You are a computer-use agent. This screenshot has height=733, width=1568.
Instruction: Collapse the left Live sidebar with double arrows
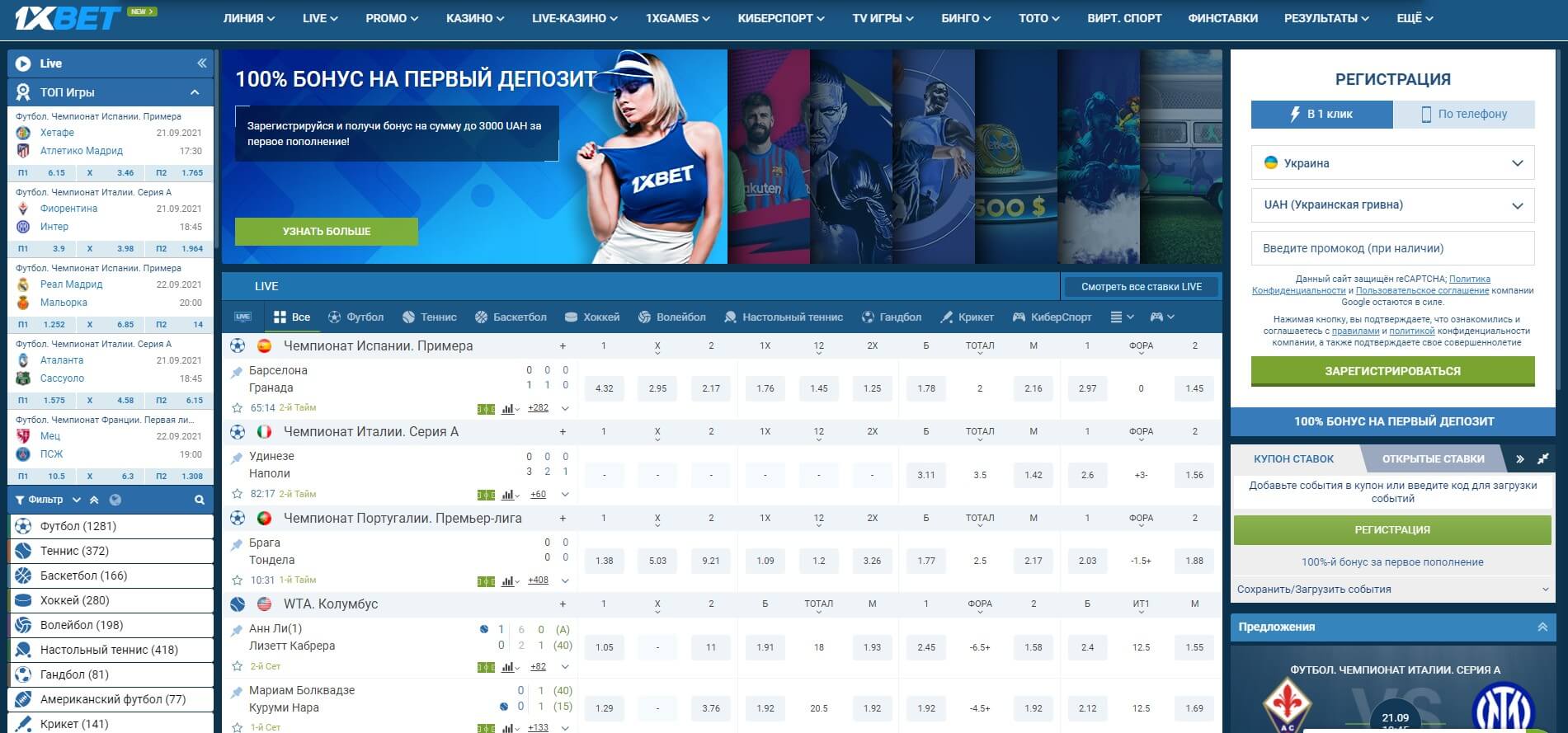pyautogui.click(x=201, y=63)
